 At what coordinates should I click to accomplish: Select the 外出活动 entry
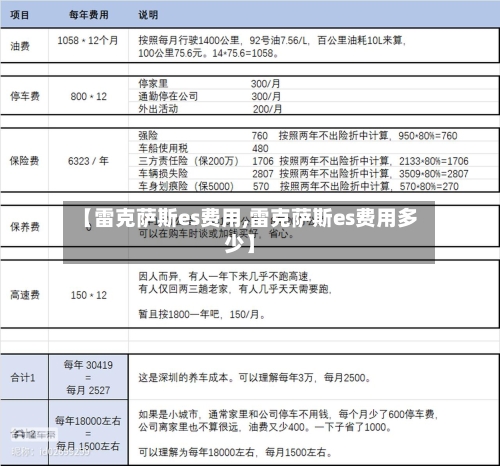158,109
